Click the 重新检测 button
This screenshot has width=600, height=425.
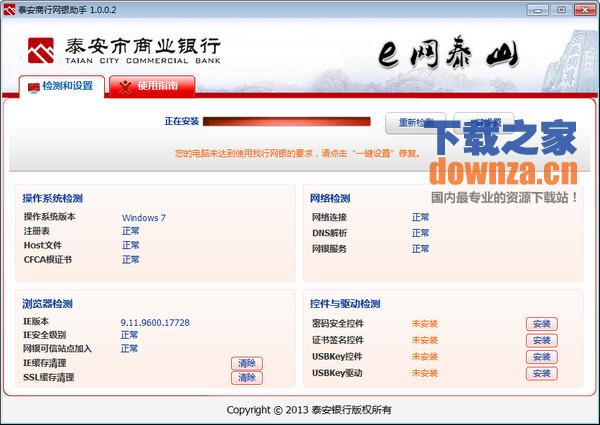coord(416,123)
